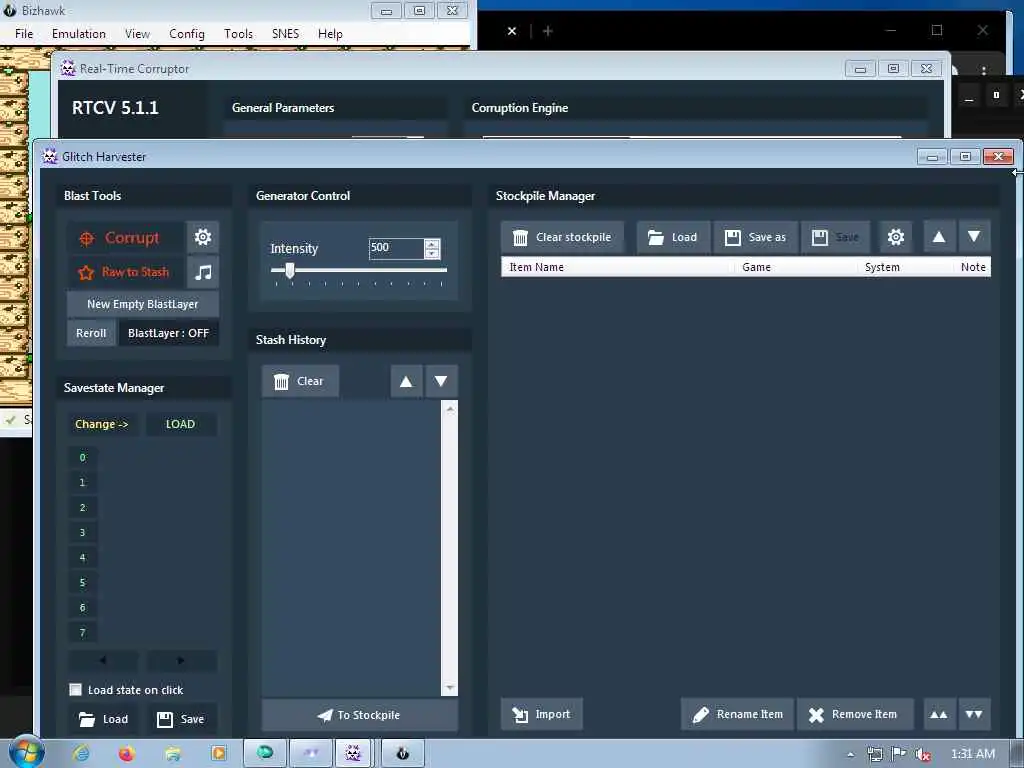Screen dimensions: 1024x768
Task: Open Blast Tools gear settings beside Corrupt
Action: 202,237
